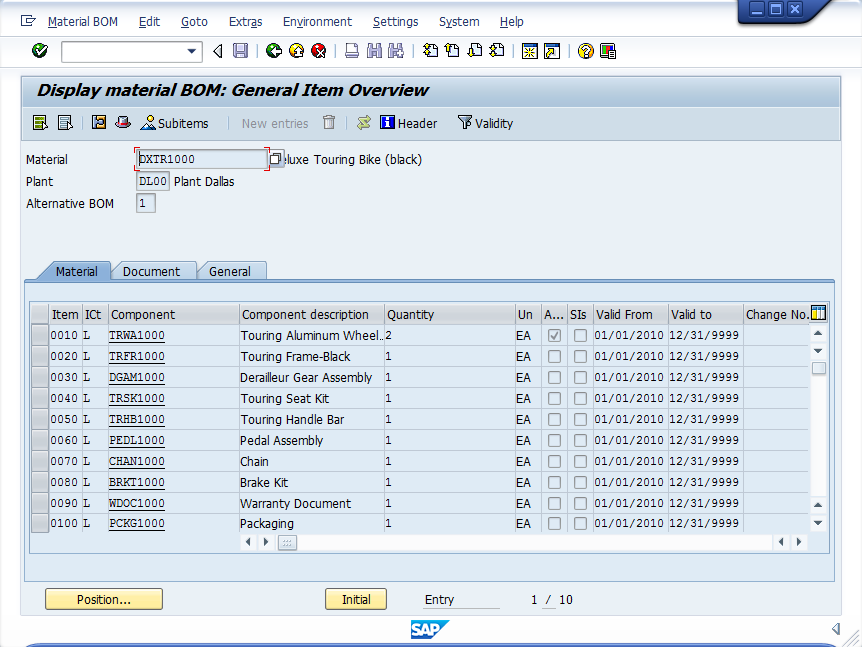Click the Header button
Viewport: 862px width, 647px height.
coord(408,123)
